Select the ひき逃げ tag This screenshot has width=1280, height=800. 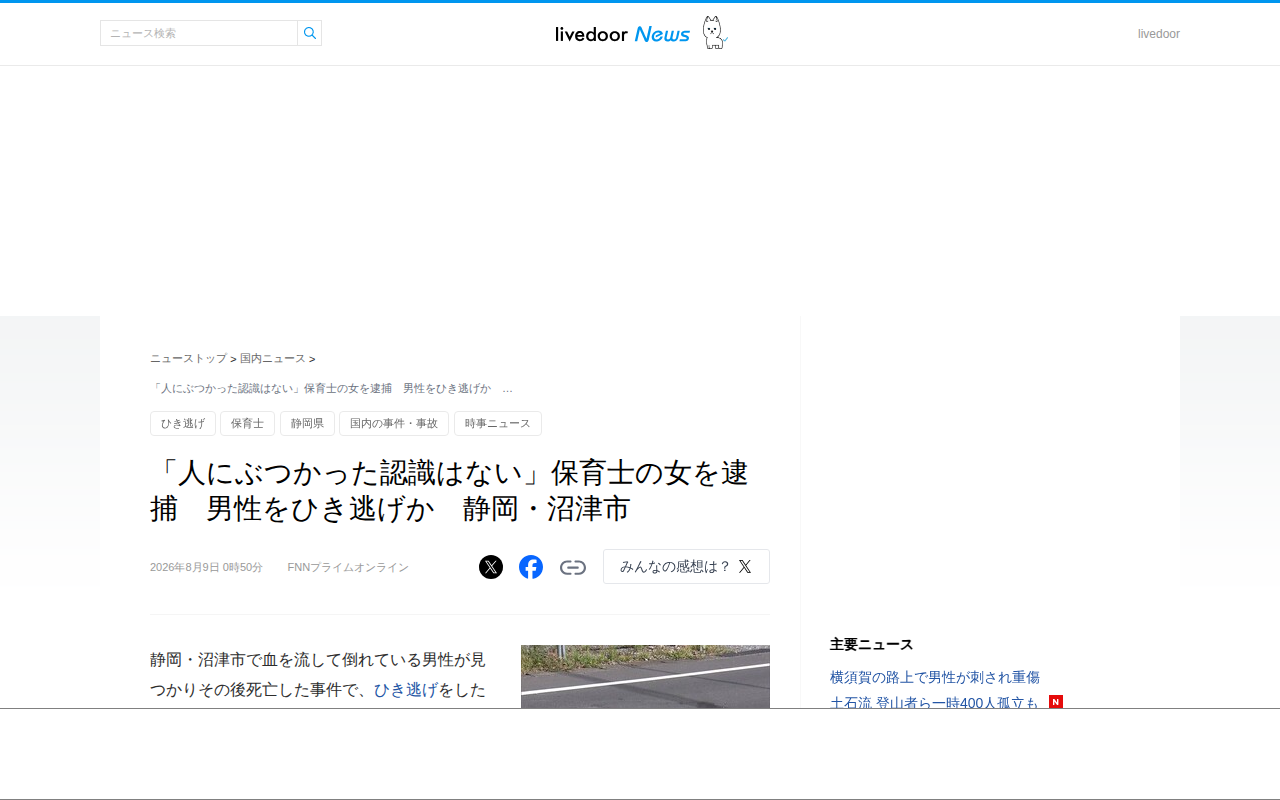183,424
